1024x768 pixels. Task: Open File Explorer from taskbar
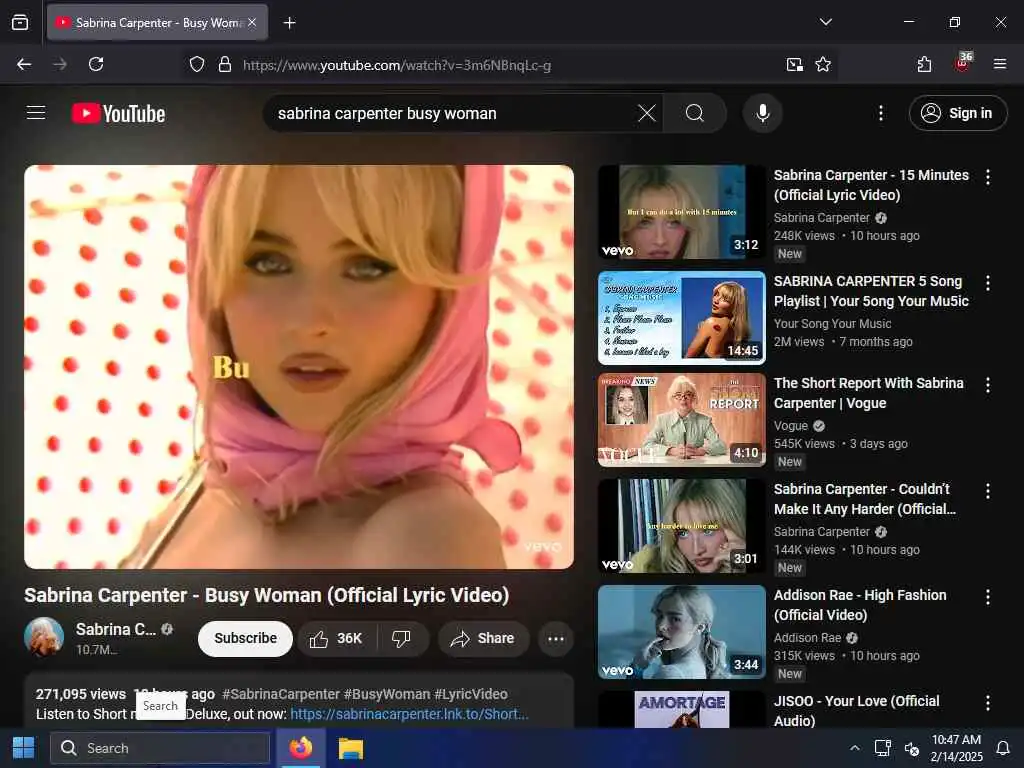click(x=351, y=748)
